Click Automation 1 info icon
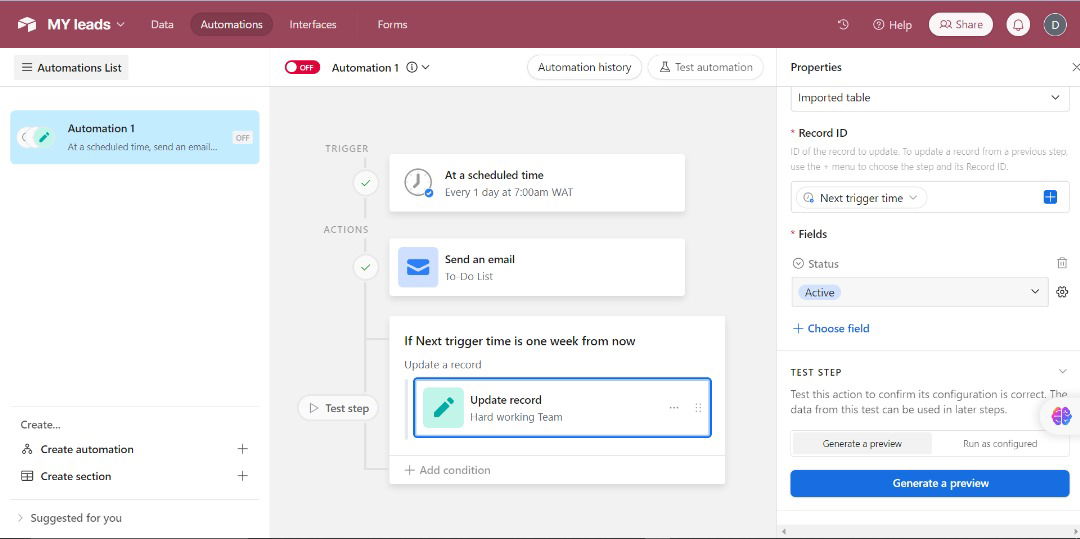The image size is (1080, 539). (412, 67)
